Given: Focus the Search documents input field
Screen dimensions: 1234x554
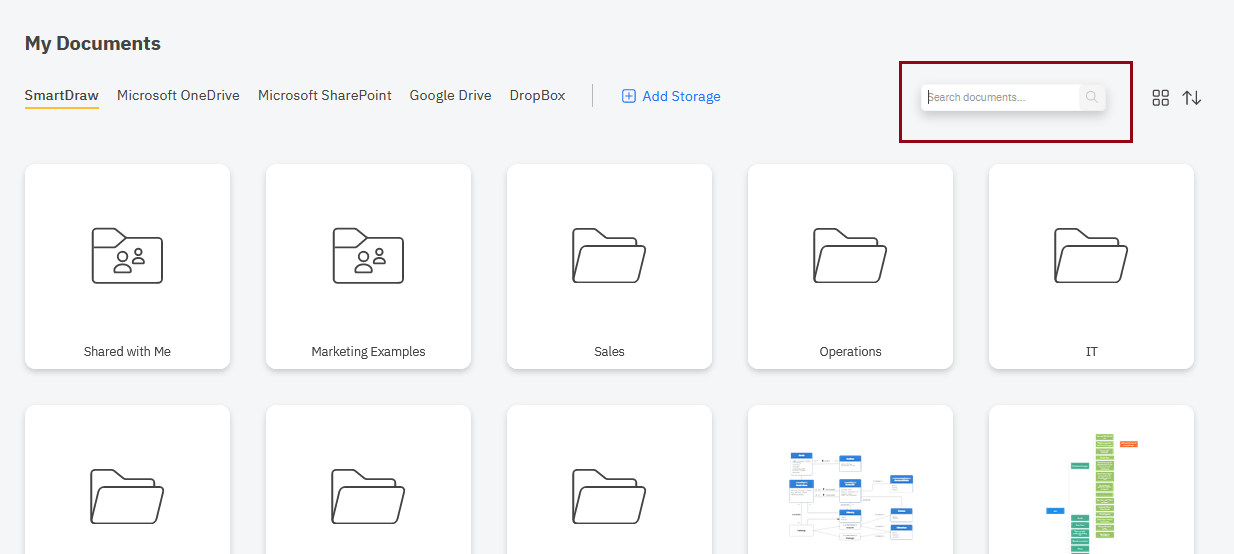Looking at the screenshot, I should click(x=1000, y=97).
